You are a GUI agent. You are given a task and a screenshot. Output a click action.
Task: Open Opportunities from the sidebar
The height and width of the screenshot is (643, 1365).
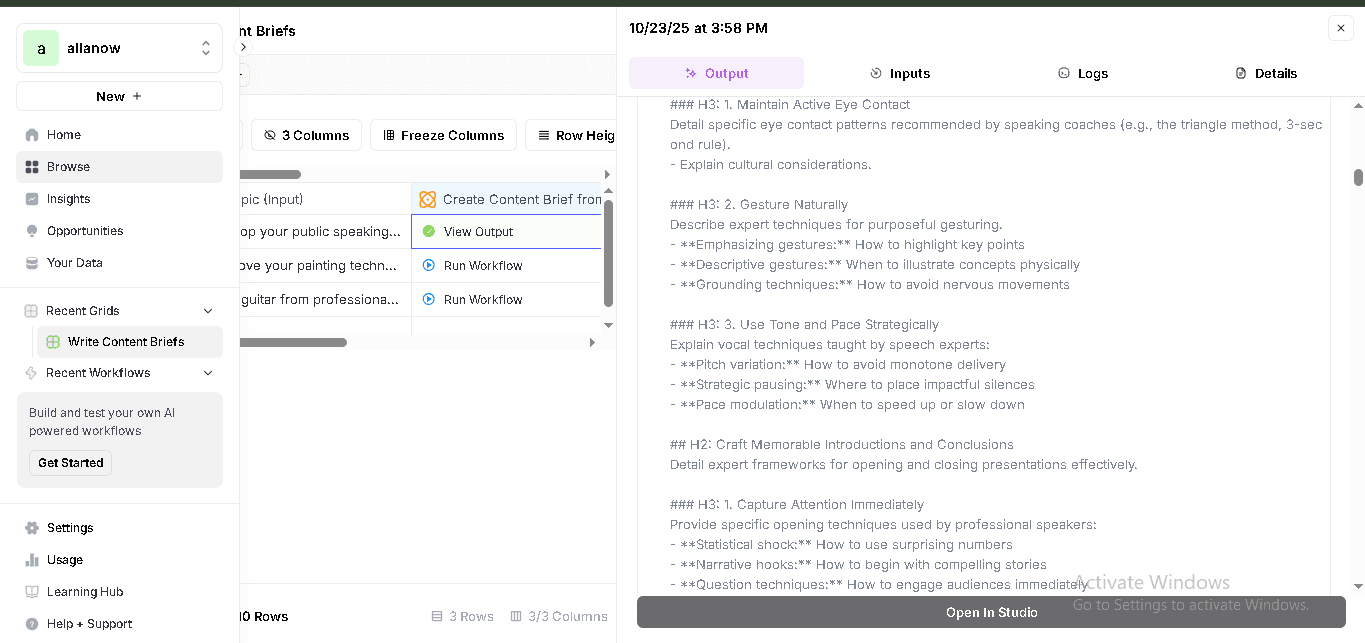pyautogui.click(x=85, y=231)
